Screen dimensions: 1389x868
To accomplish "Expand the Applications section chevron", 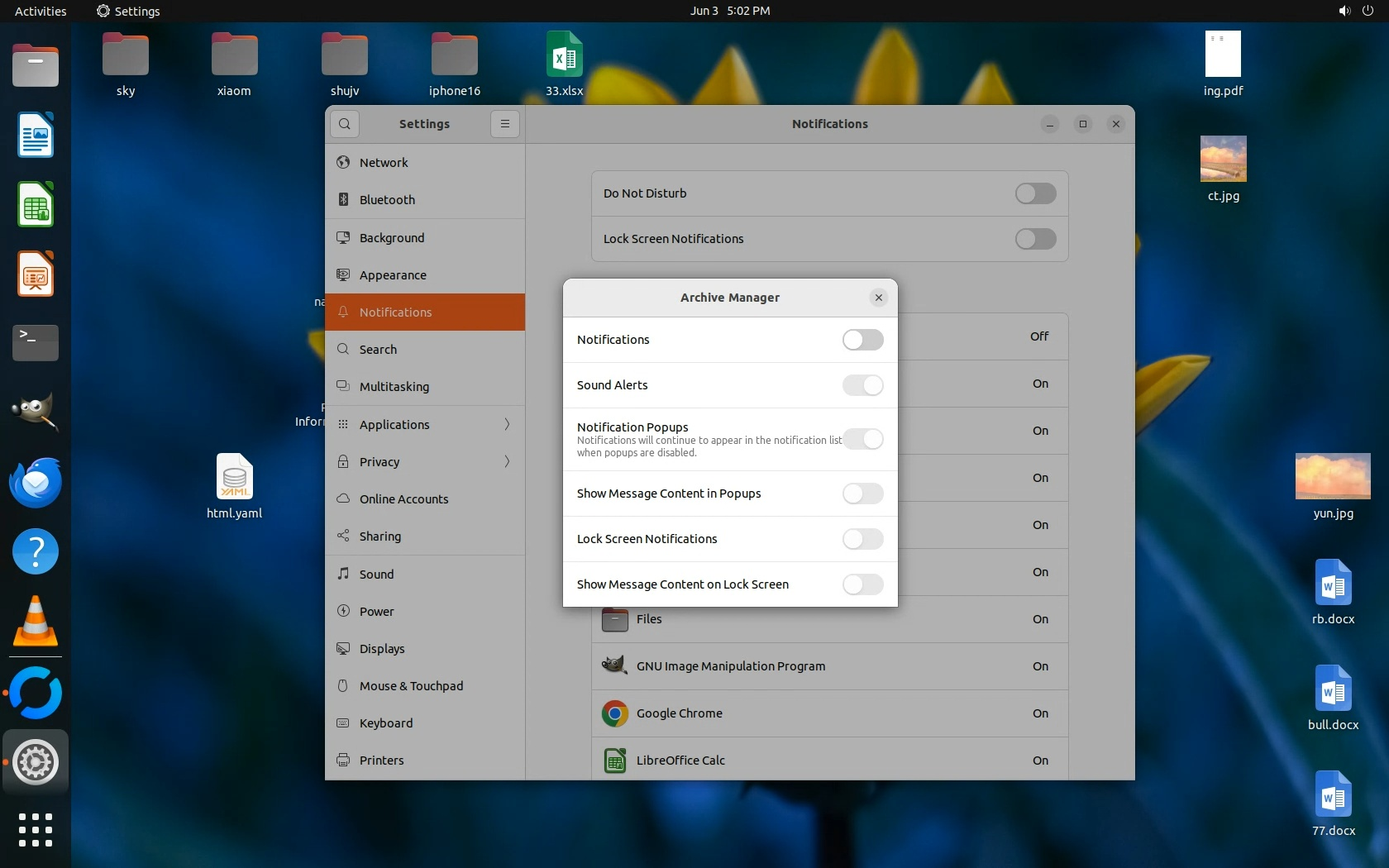I will (x=507, y=425).
